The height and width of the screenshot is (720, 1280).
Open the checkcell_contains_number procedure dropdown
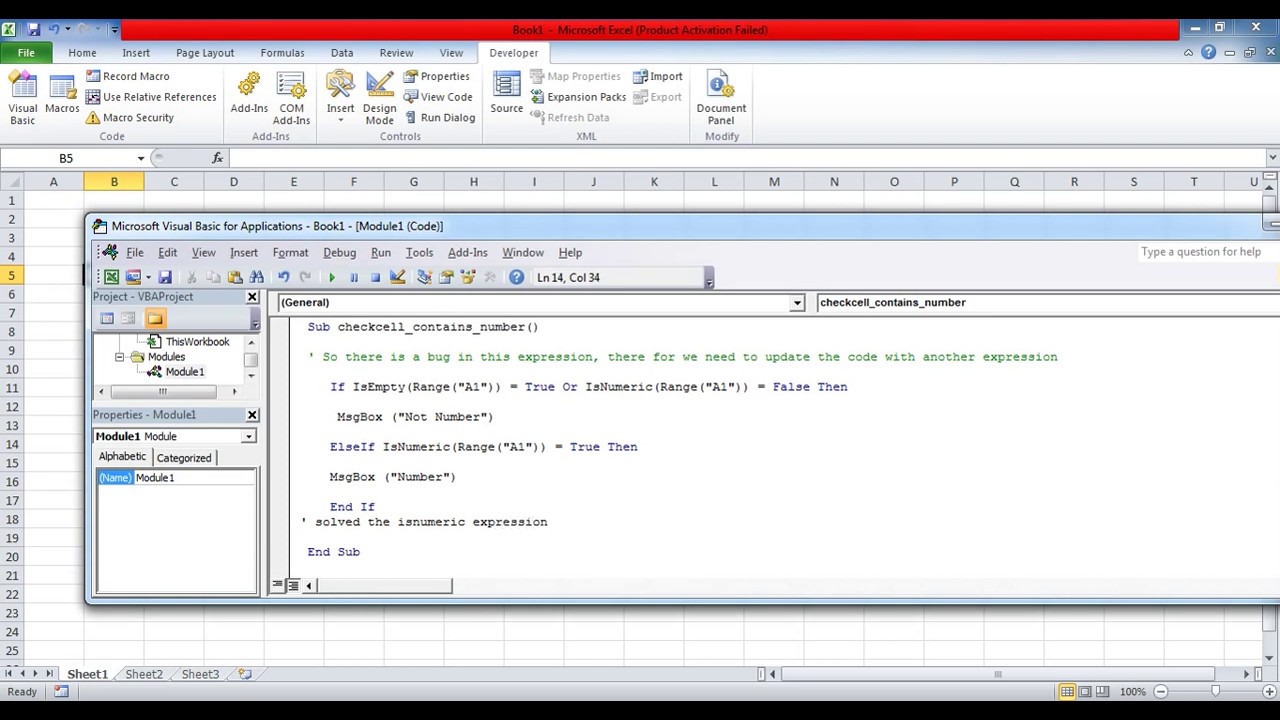click(1048, 302)
